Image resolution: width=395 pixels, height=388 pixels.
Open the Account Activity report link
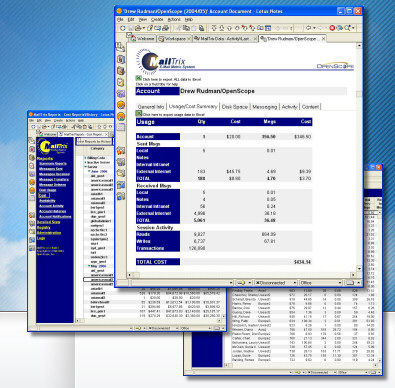[x=51, y=206]
